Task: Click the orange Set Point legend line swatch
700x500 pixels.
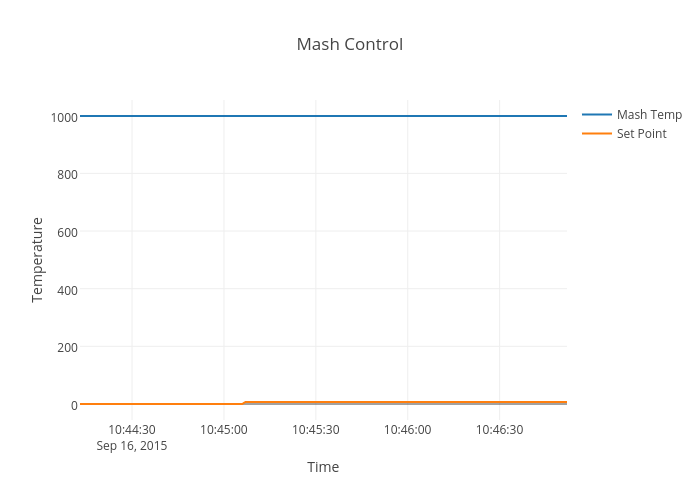Action: point(597,134)
